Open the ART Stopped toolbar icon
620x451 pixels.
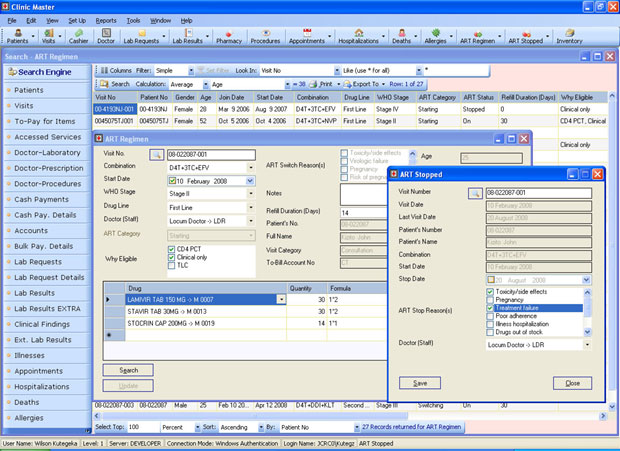point(526,36)
